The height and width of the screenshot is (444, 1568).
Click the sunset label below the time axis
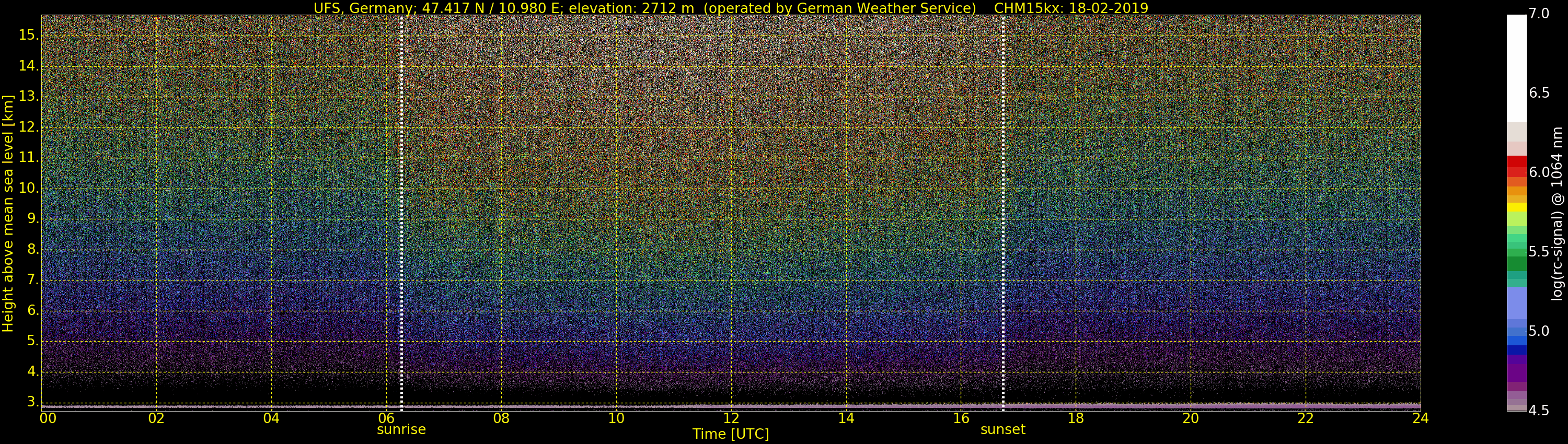click(x=1002, y=429)
